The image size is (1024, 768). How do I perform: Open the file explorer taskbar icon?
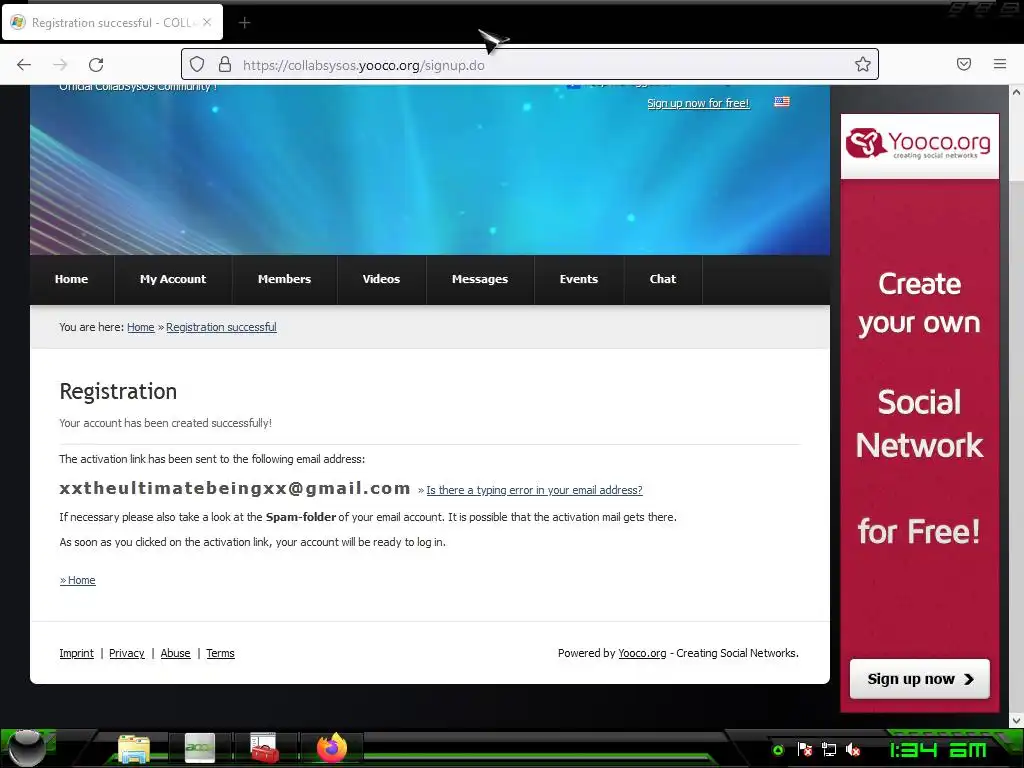coord(134,748)
